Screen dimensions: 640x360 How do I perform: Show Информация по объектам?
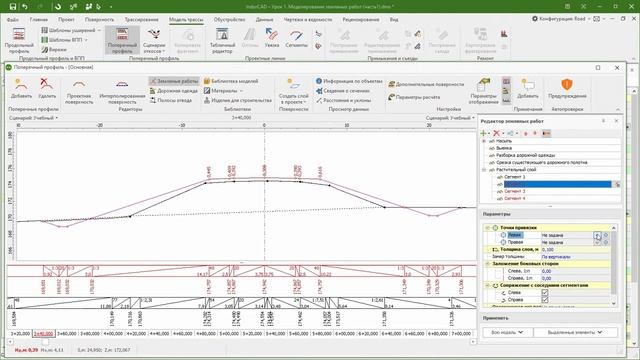point(349,81)
